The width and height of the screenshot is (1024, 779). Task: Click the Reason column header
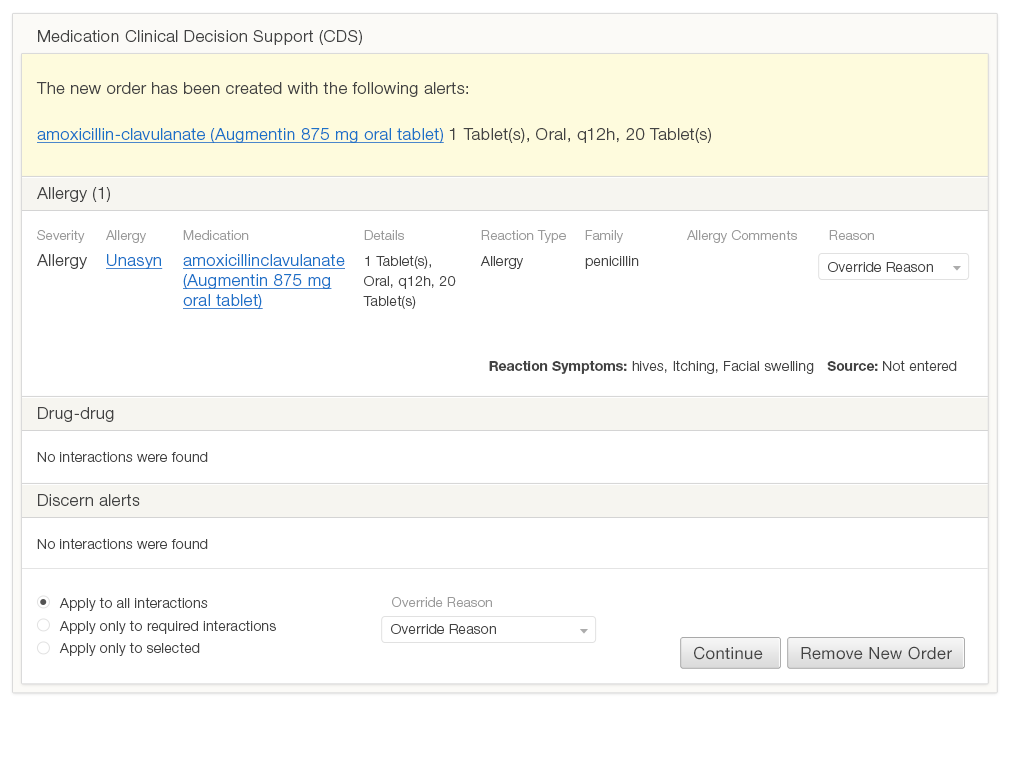pos(851,236)
